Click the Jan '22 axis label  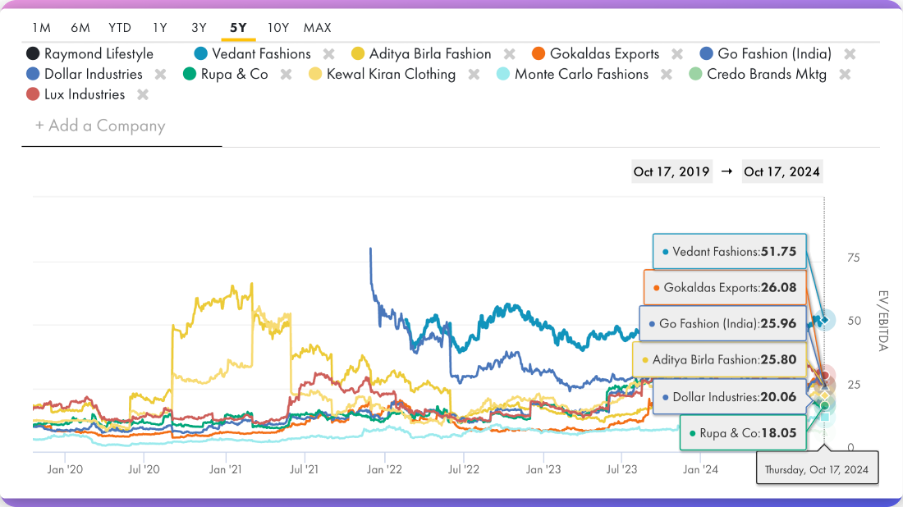pyautogui.click(x=384, y=469)
